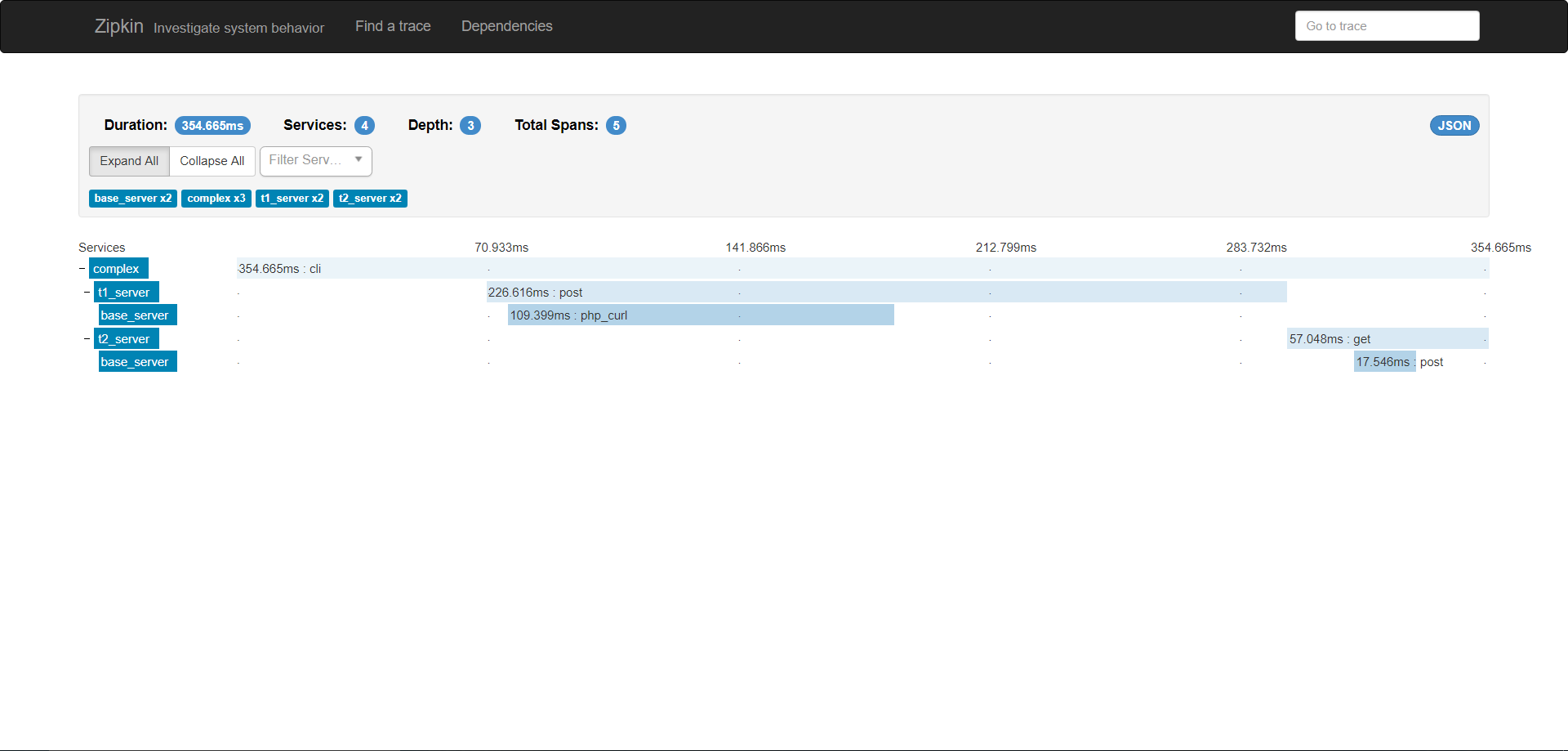The image size is (1568, 751).
Task: Expand All spans
Action: tap(129, 161)
